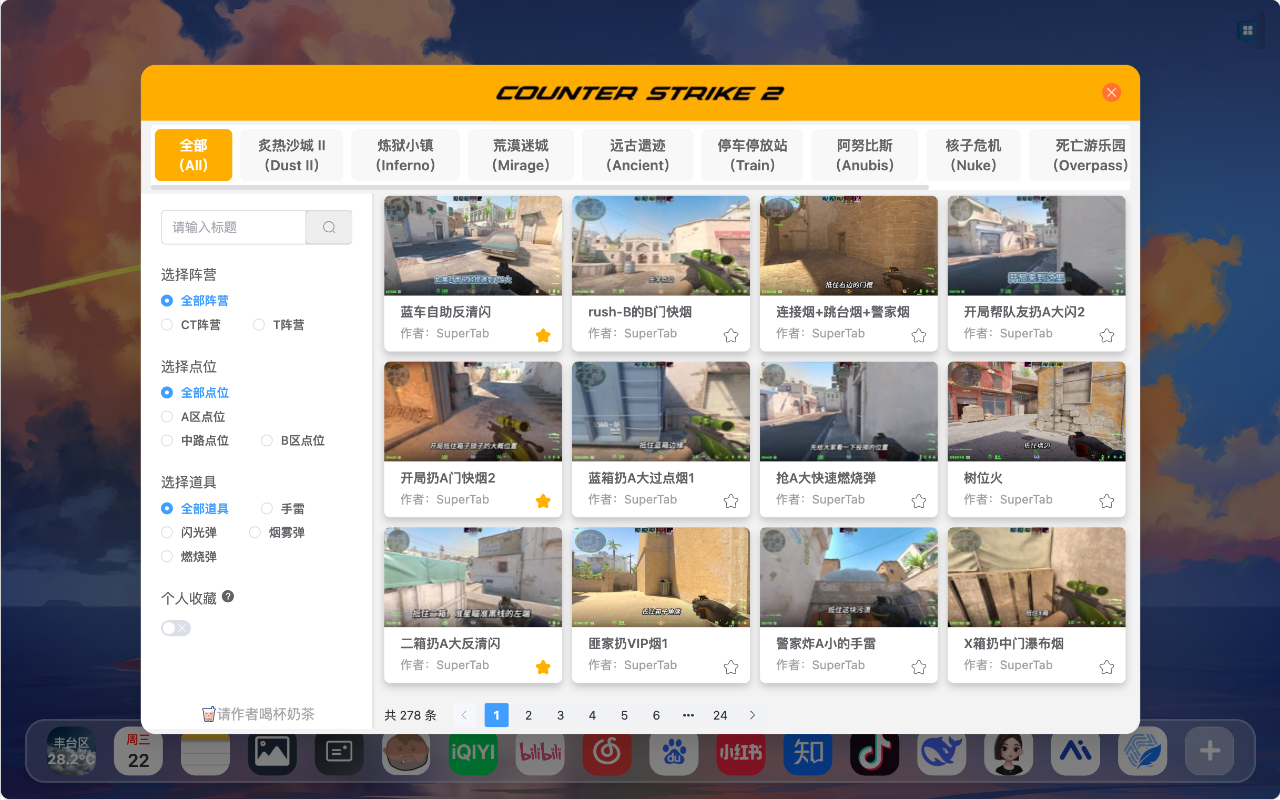Click 请作者喝杯奶茶 link

(258, 714)
